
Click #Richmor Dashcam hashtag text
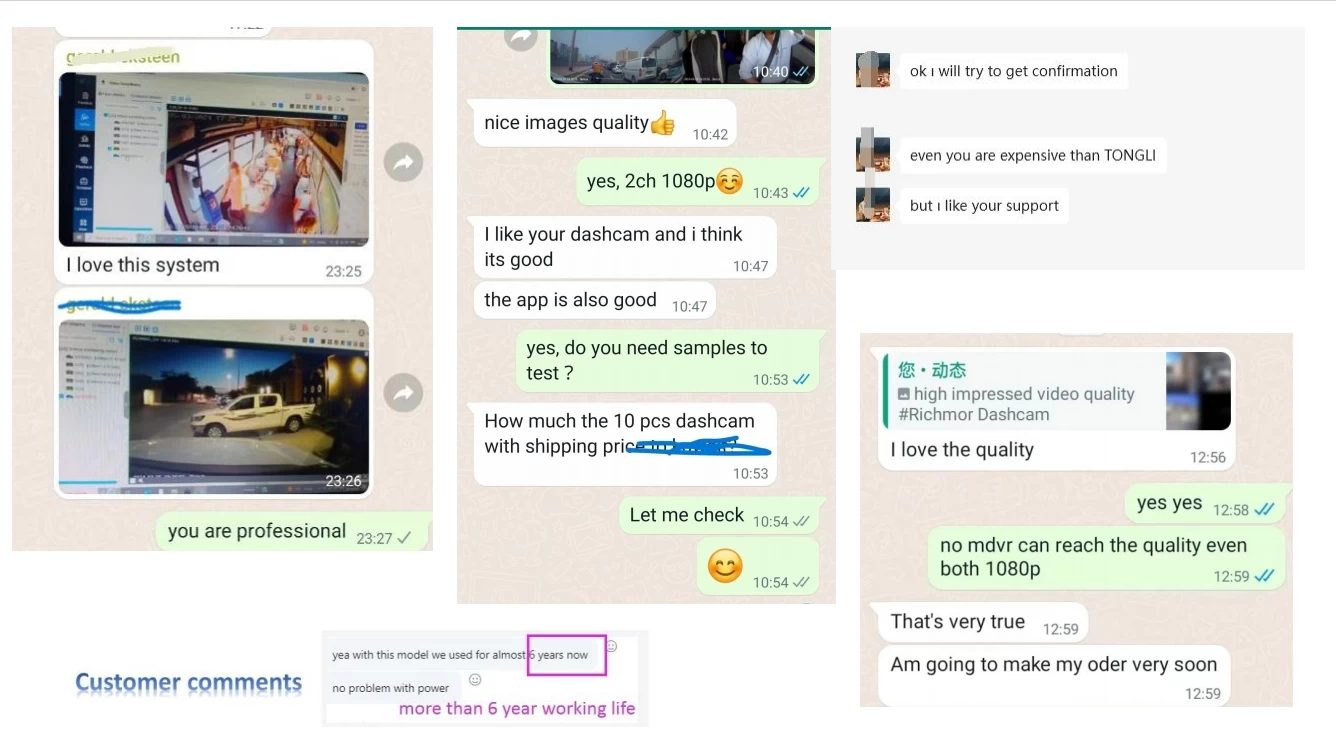click(x=974, y=414)
